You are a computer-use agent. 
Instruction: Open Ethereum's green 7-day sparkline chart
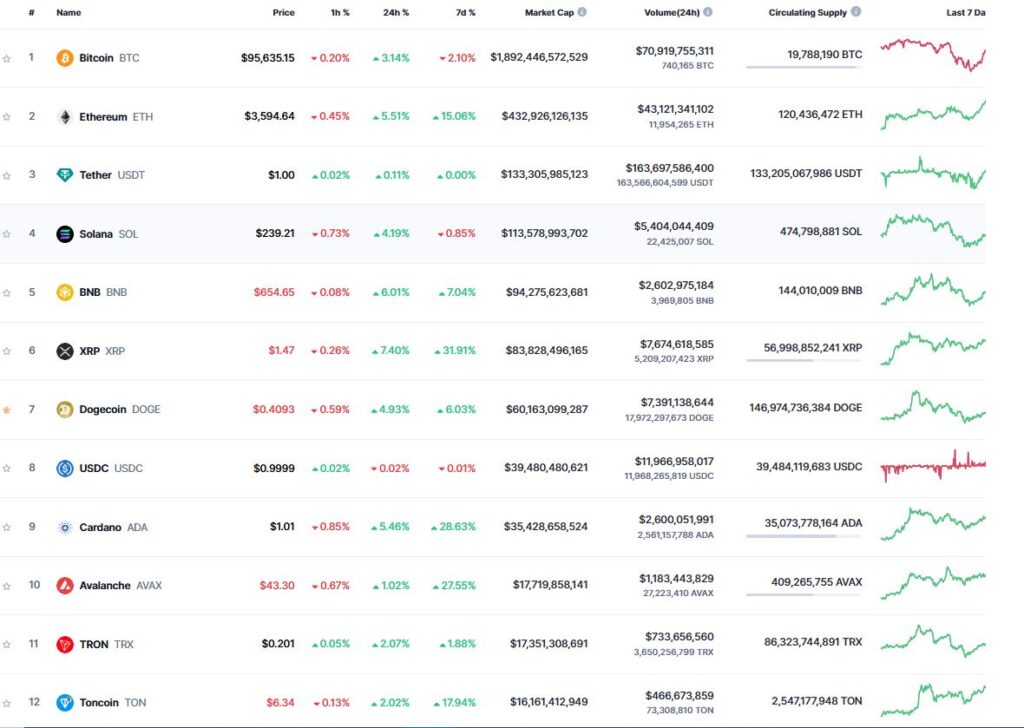click(933, 114)
